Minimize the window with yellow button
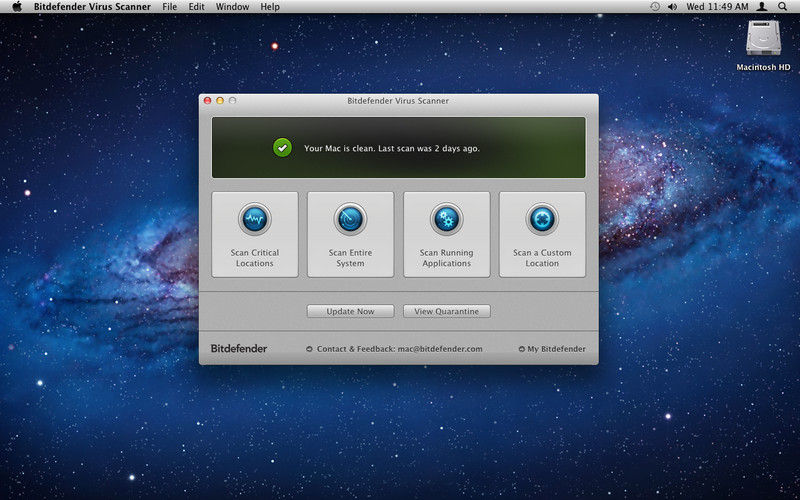 220,101
